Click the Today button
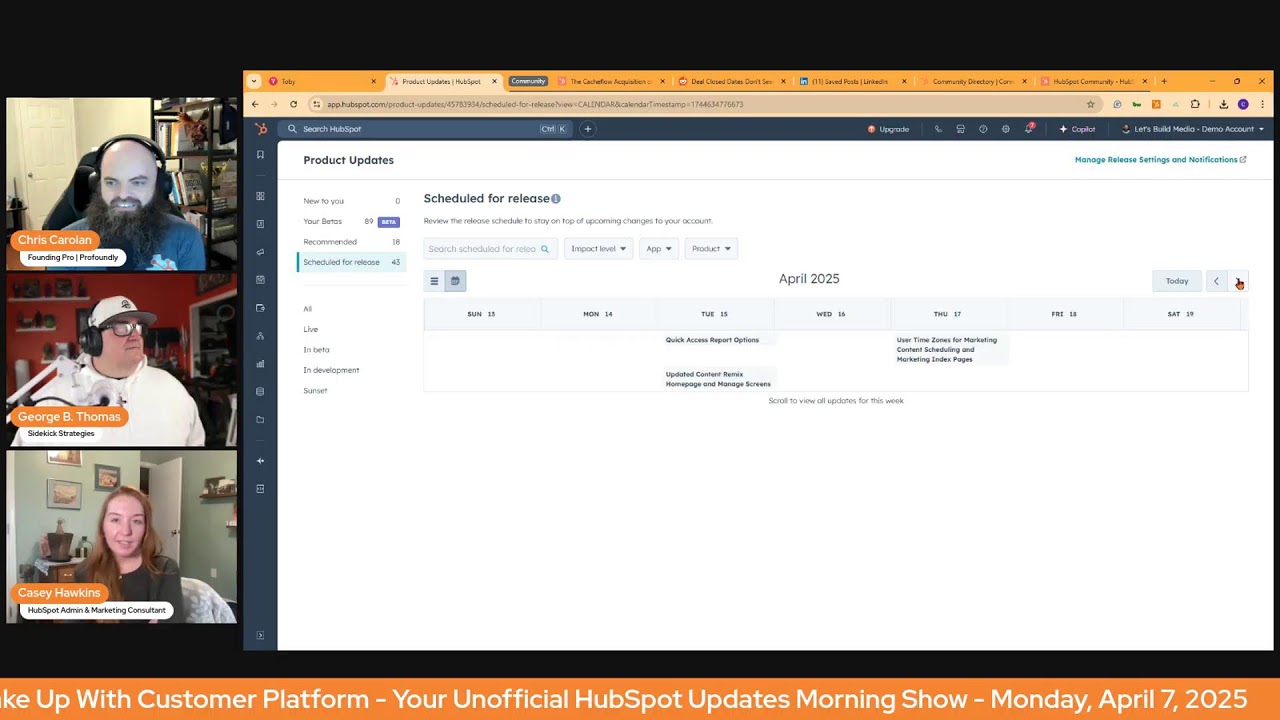The image size is (1280, 720). (x=1177, y=281)
